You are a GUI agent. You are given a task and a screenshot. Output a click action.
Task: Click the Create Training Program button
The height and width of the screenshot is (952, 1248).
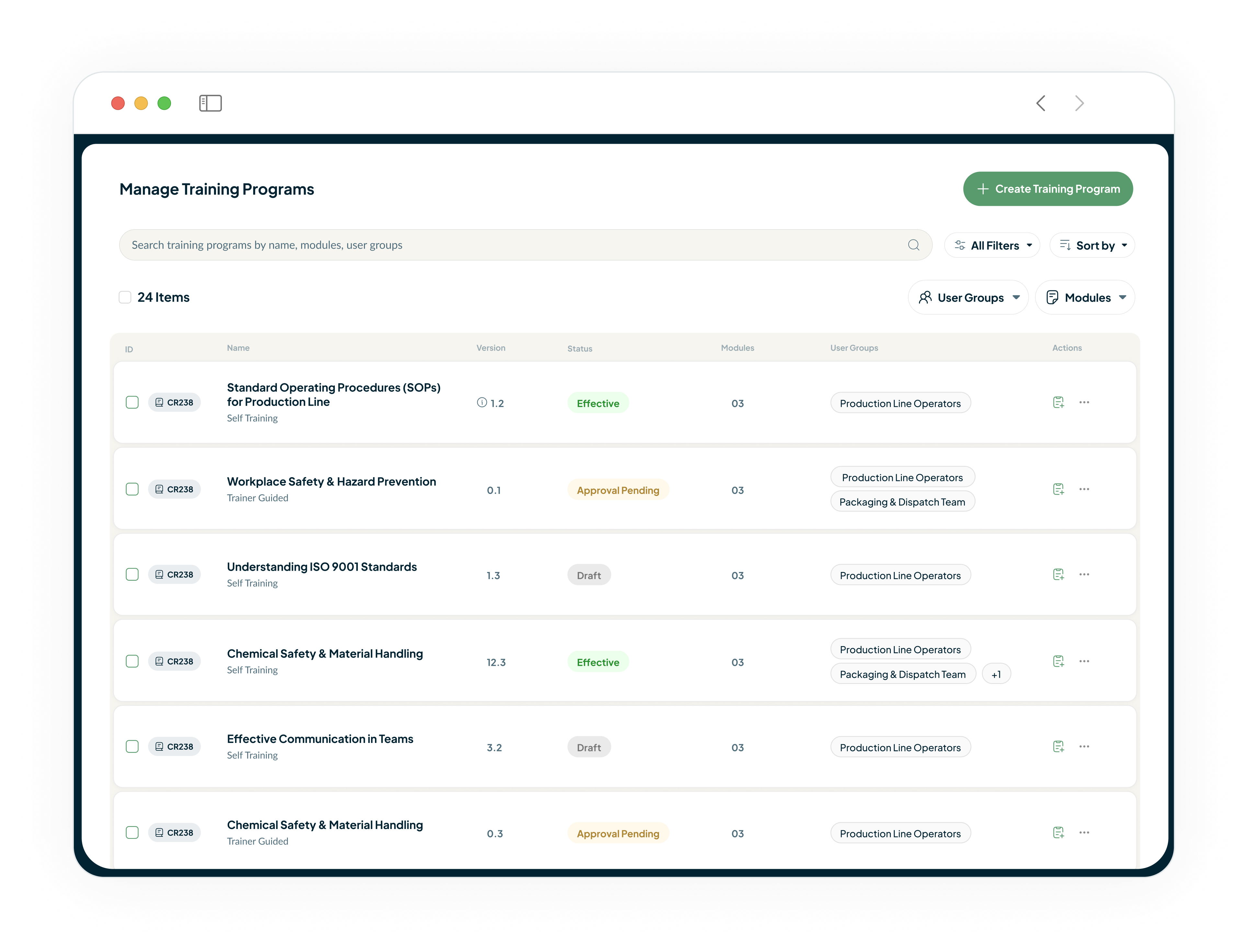tap(1047, 189)
